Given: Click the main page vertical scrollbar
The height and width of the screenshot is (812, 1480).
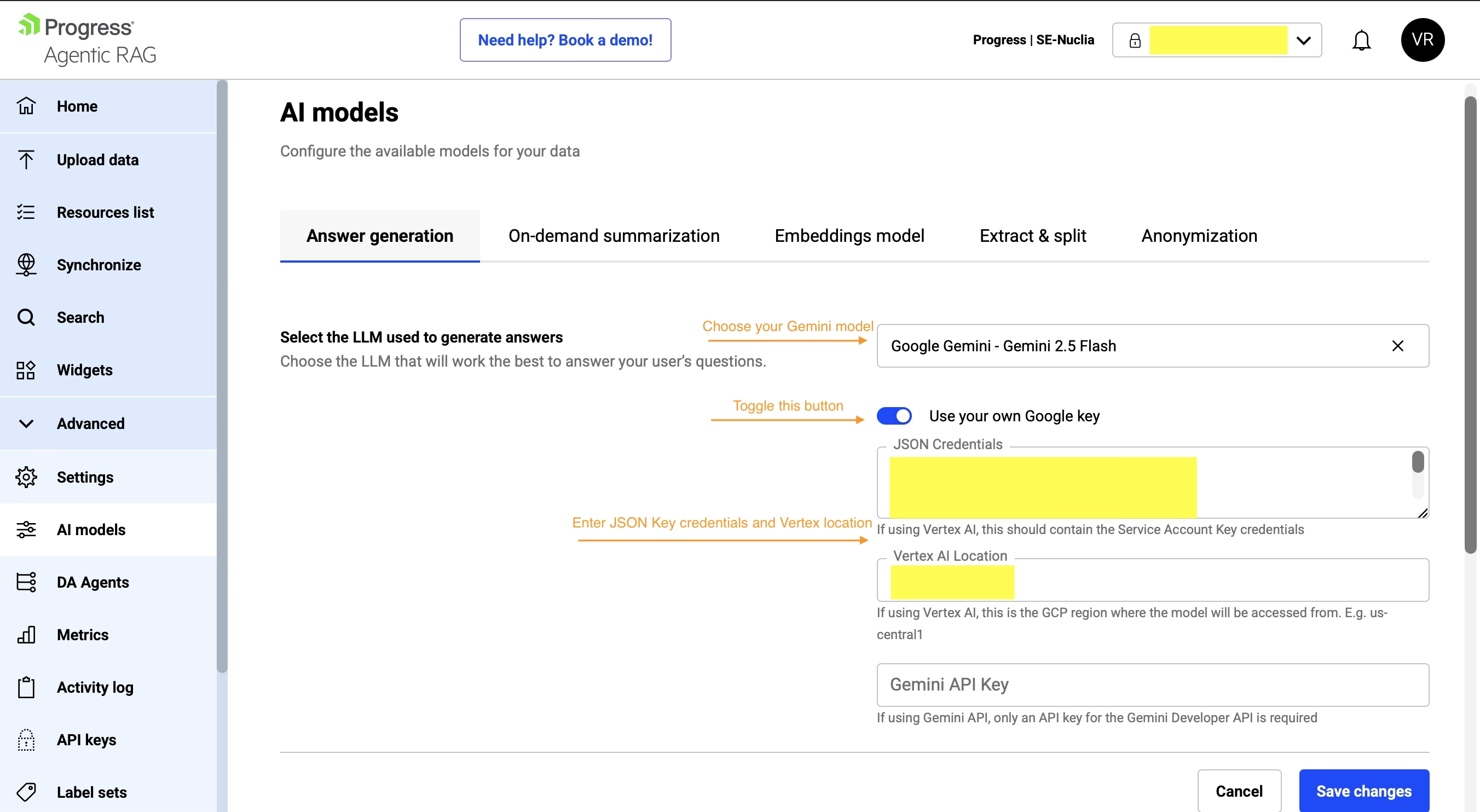Looking at the screenshot, I should click(1470, 322).
